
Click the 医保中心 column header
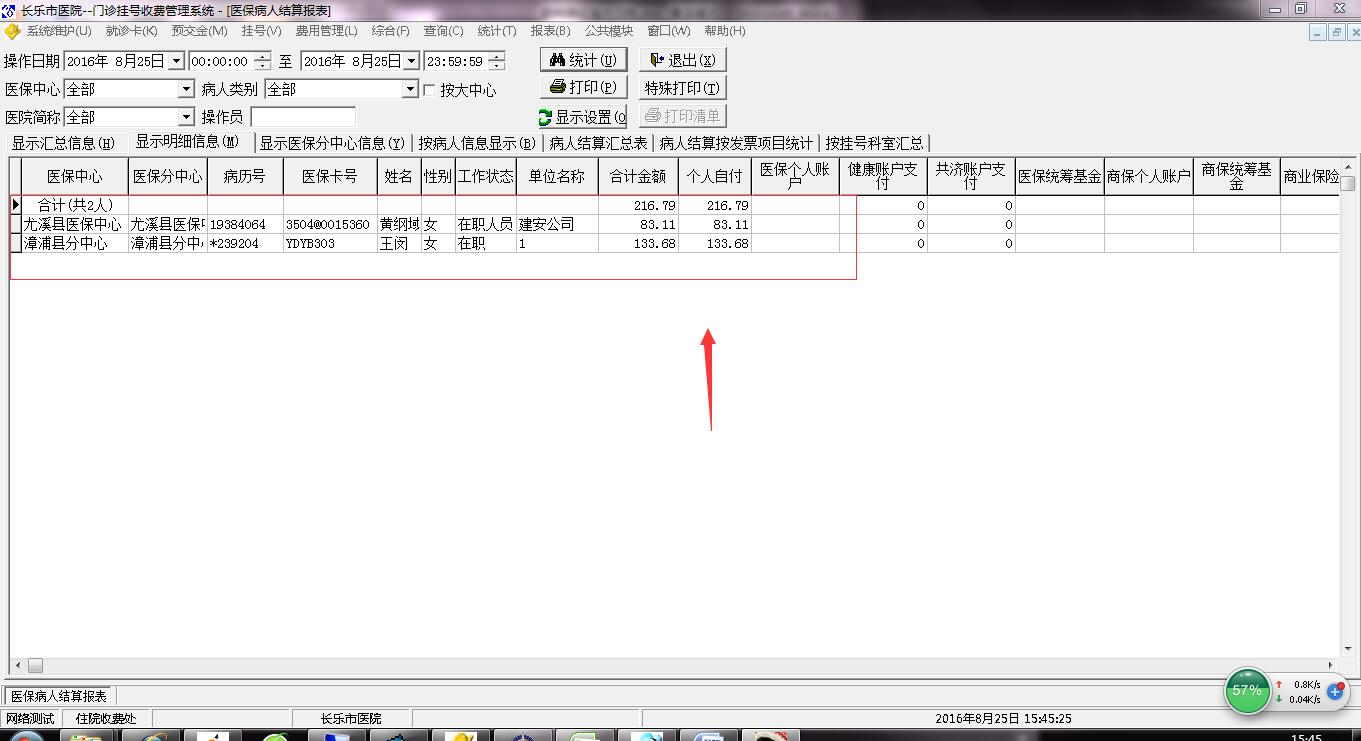pos(75,176)
